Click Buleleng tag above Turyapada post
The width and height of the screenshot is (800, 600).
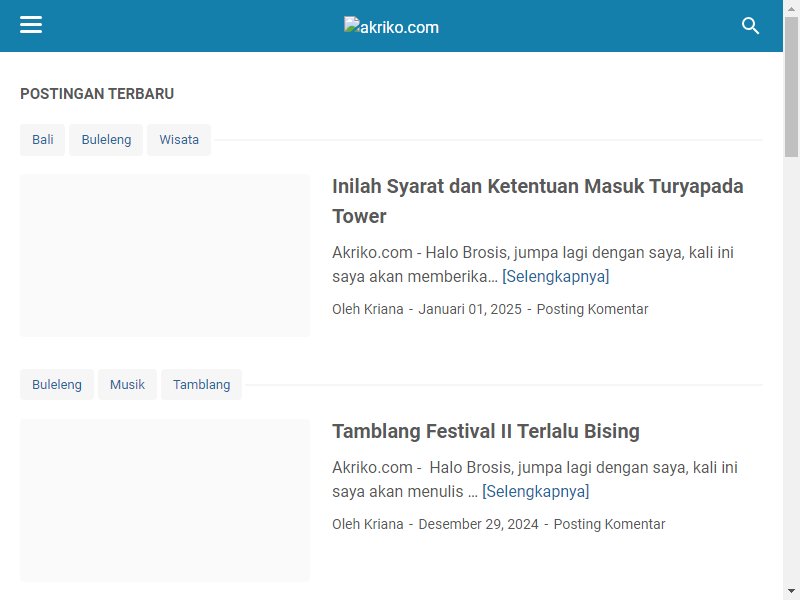click(106, 139)
